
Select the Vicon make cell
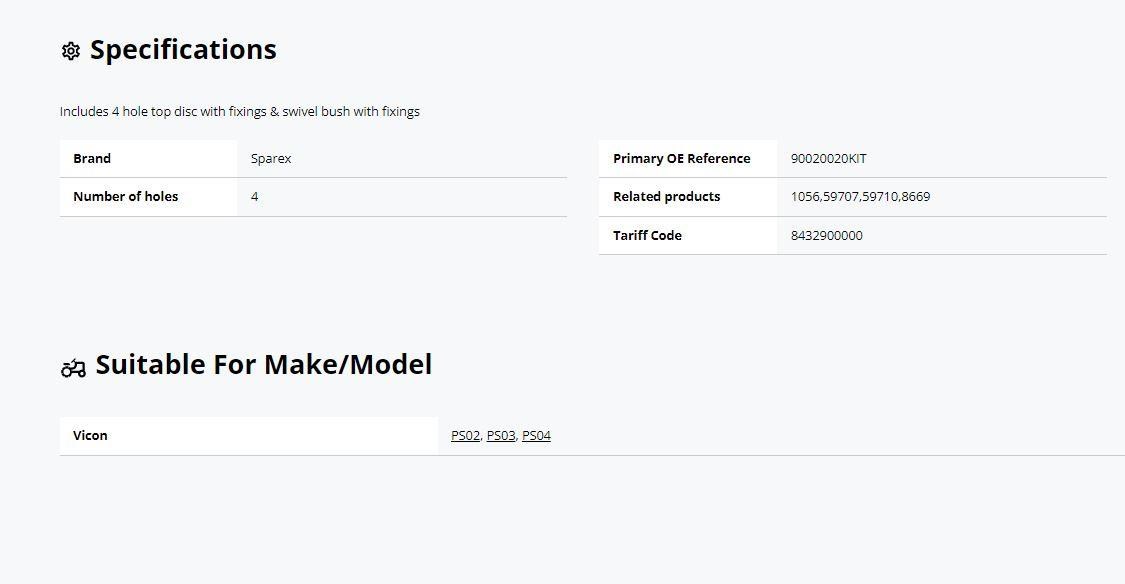pyautogui.click(x=249, y=435)
